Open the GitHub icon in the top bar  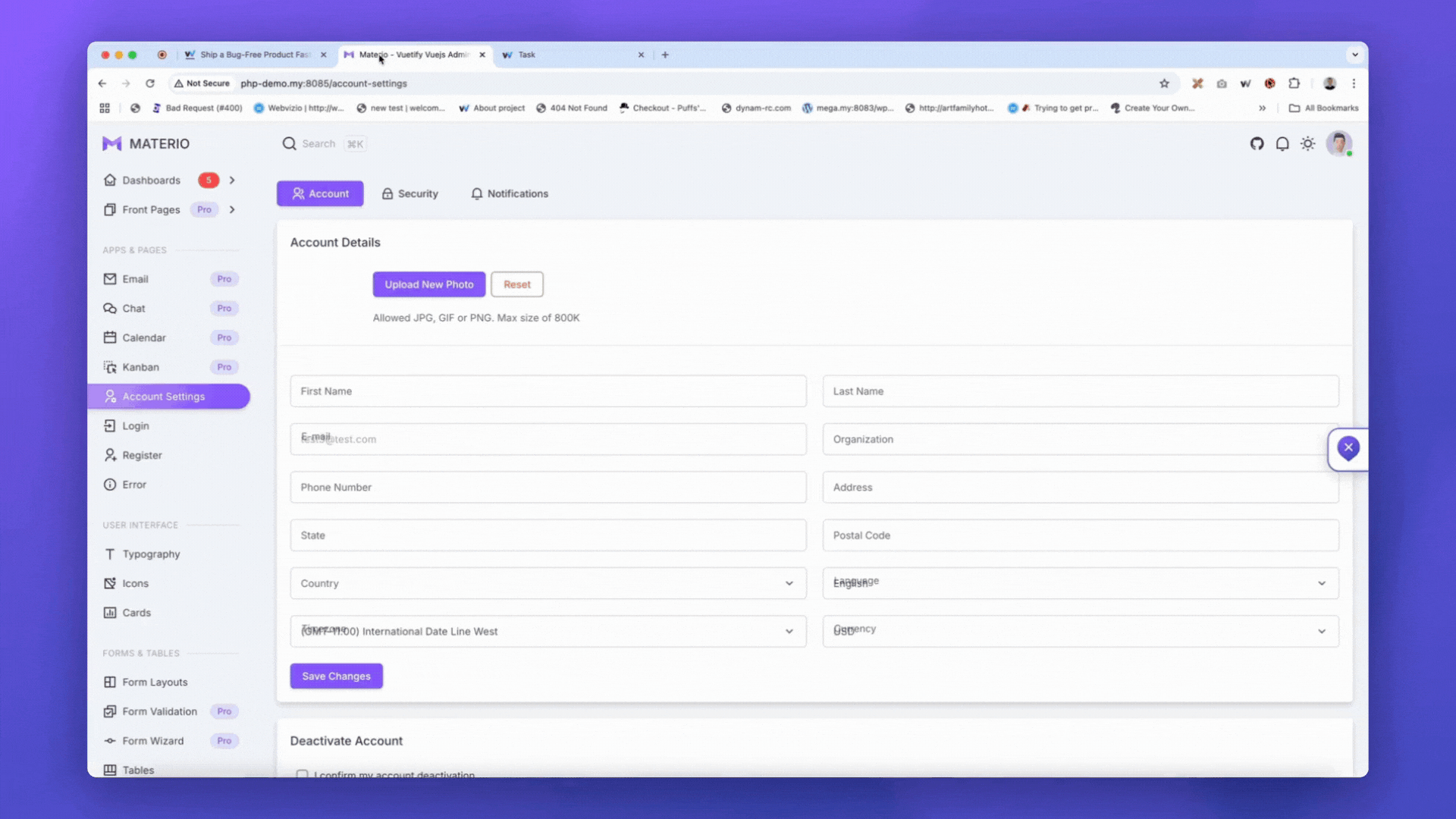pyautogui.click(x=1257, y=143)
